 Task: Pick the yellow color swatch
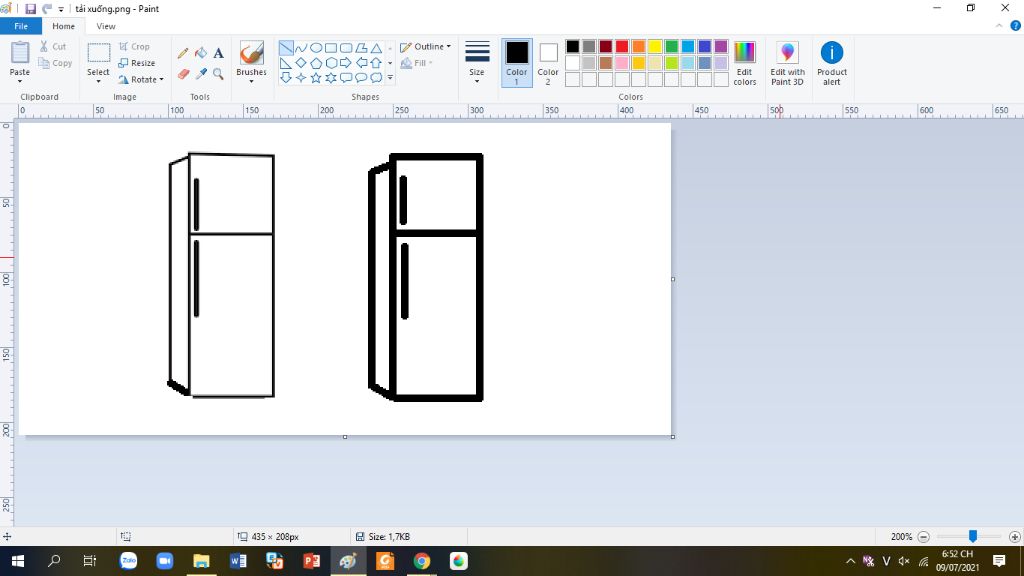click(x=655, y=46)
